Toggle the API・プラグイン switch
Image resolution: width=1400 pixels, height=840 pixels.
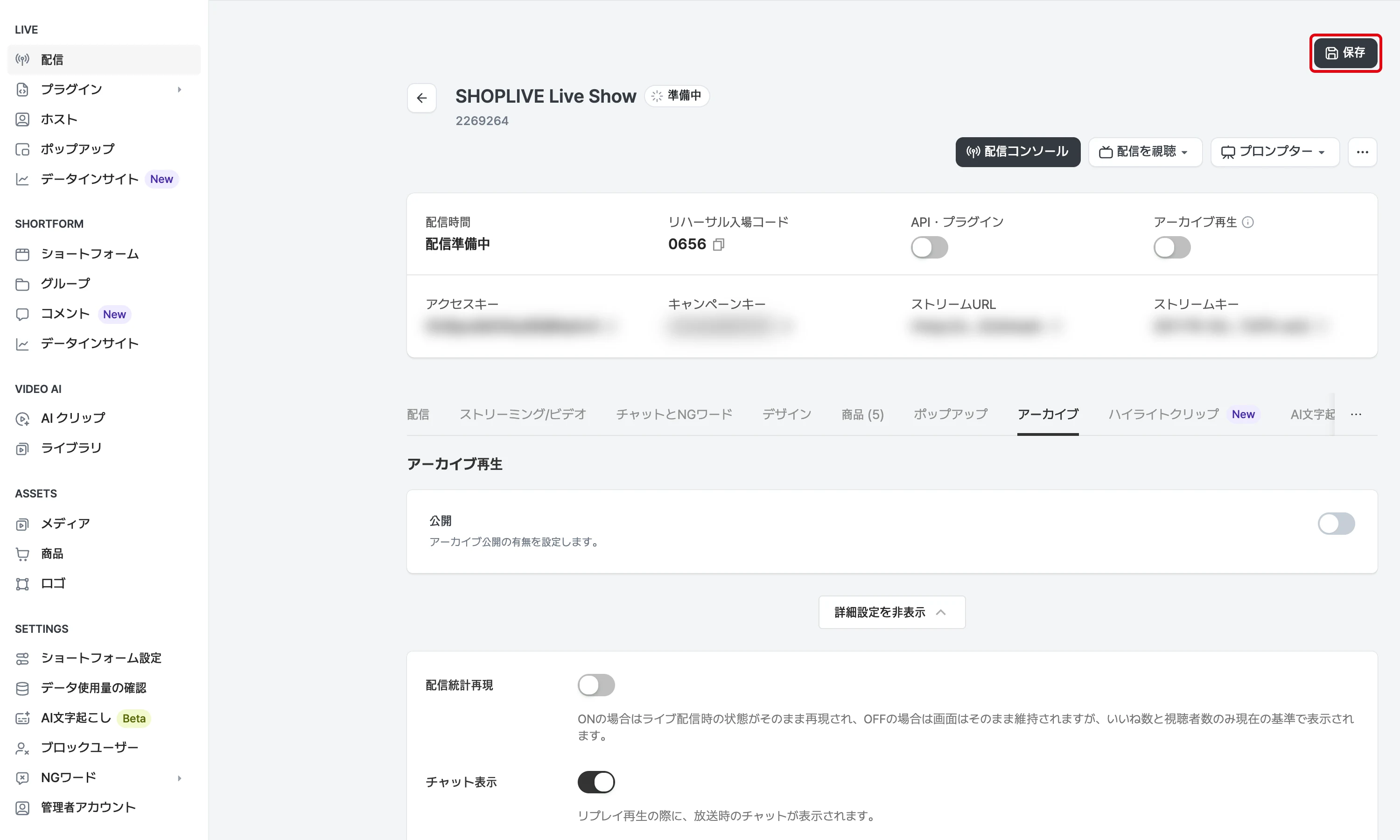[929, 247]
